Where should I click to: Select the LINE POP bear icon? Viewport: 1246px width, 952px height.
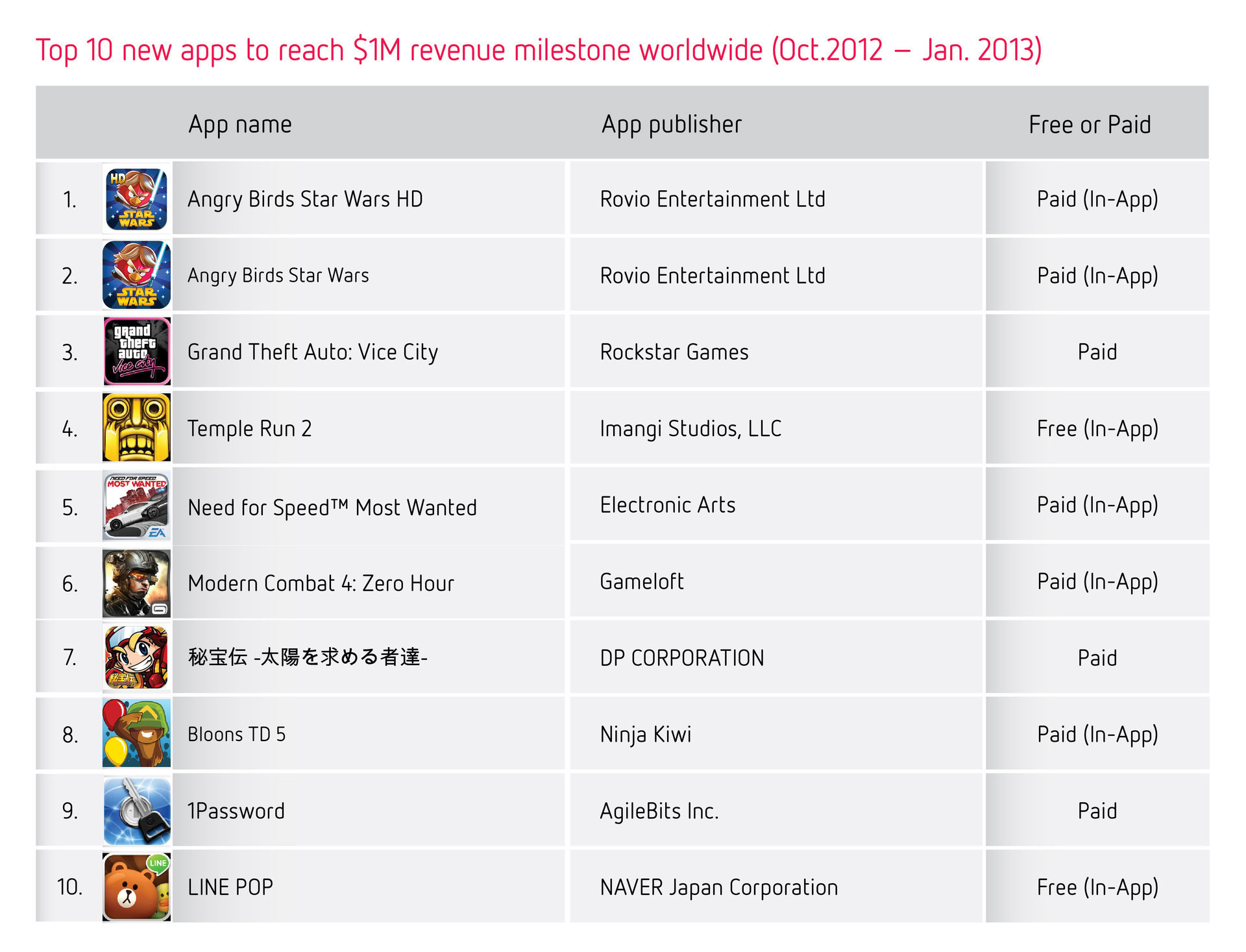[x=136, y=886]
